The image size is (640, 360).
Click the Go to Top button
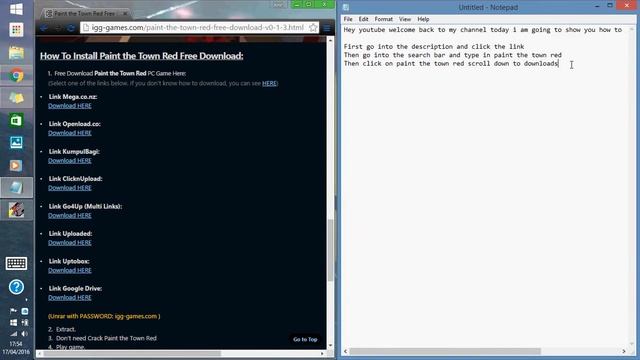pos(305,339)
